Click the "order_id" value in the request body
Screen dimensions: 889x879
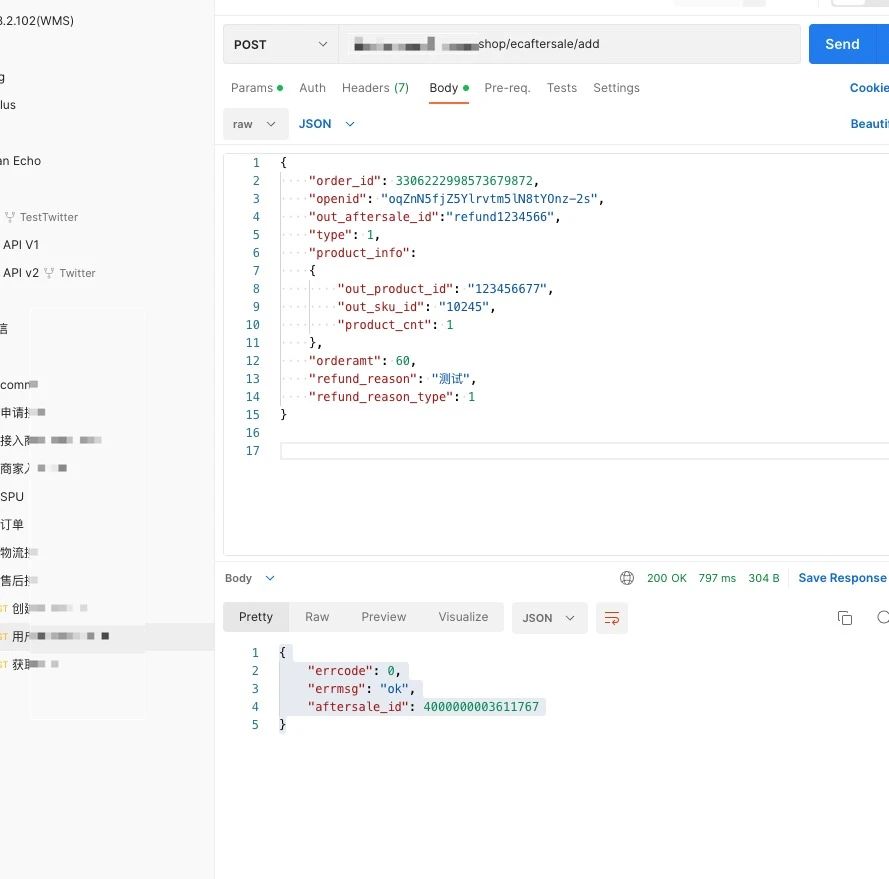pos(464,181)
